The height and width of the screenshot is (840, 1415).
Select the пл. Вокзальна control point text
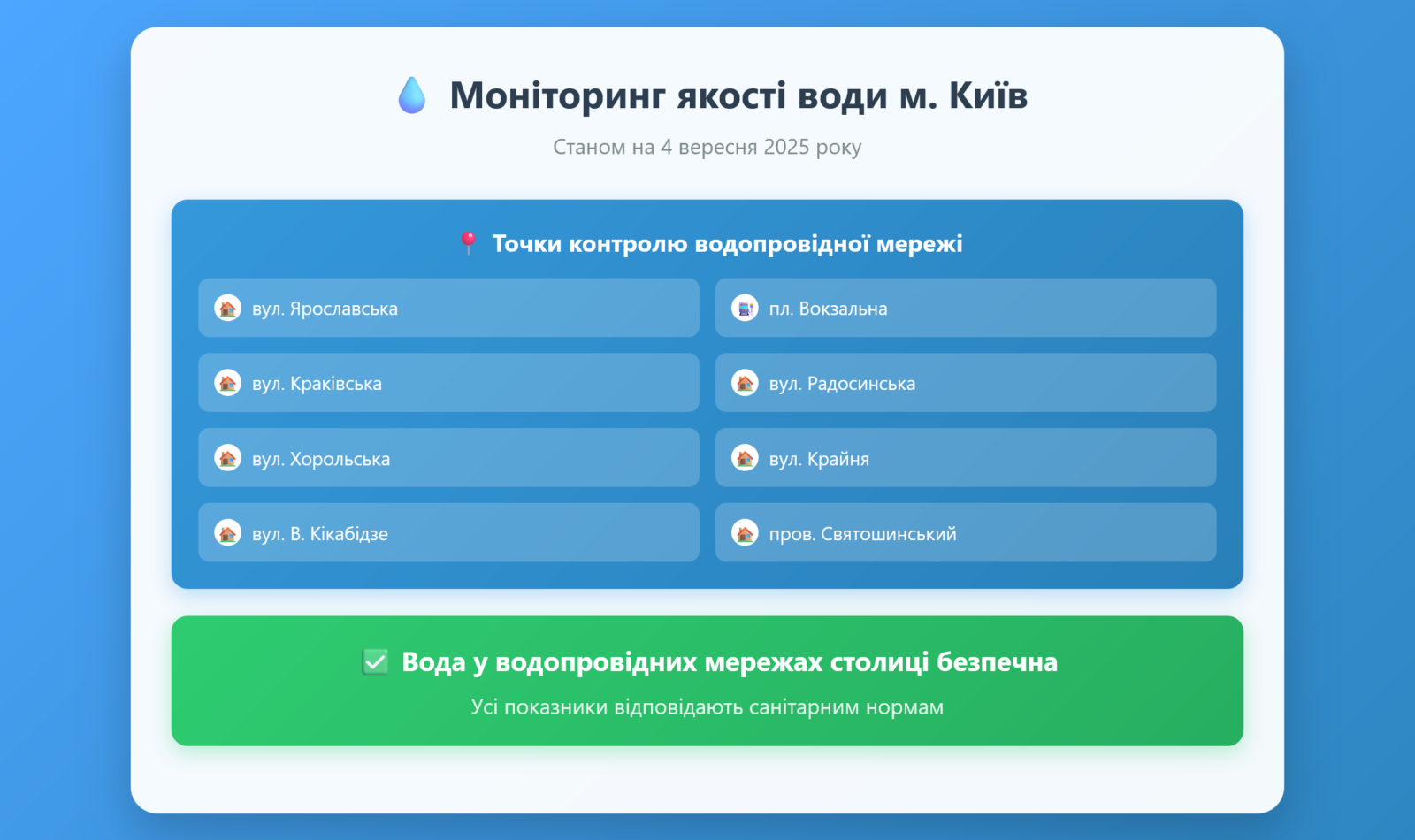828,309
